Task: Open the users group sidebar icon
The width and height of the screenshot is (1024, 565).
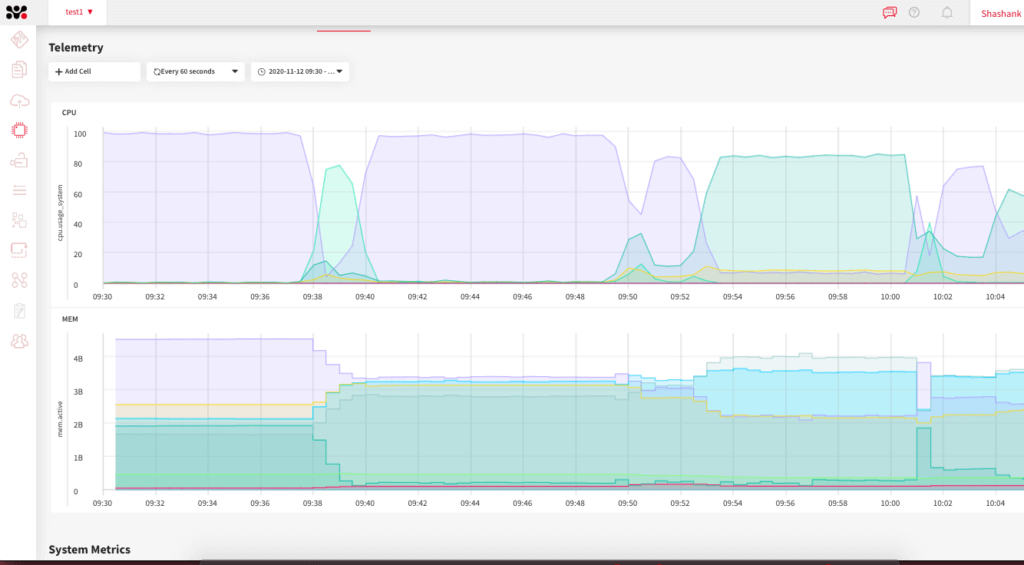Action: tap(20, 341)
